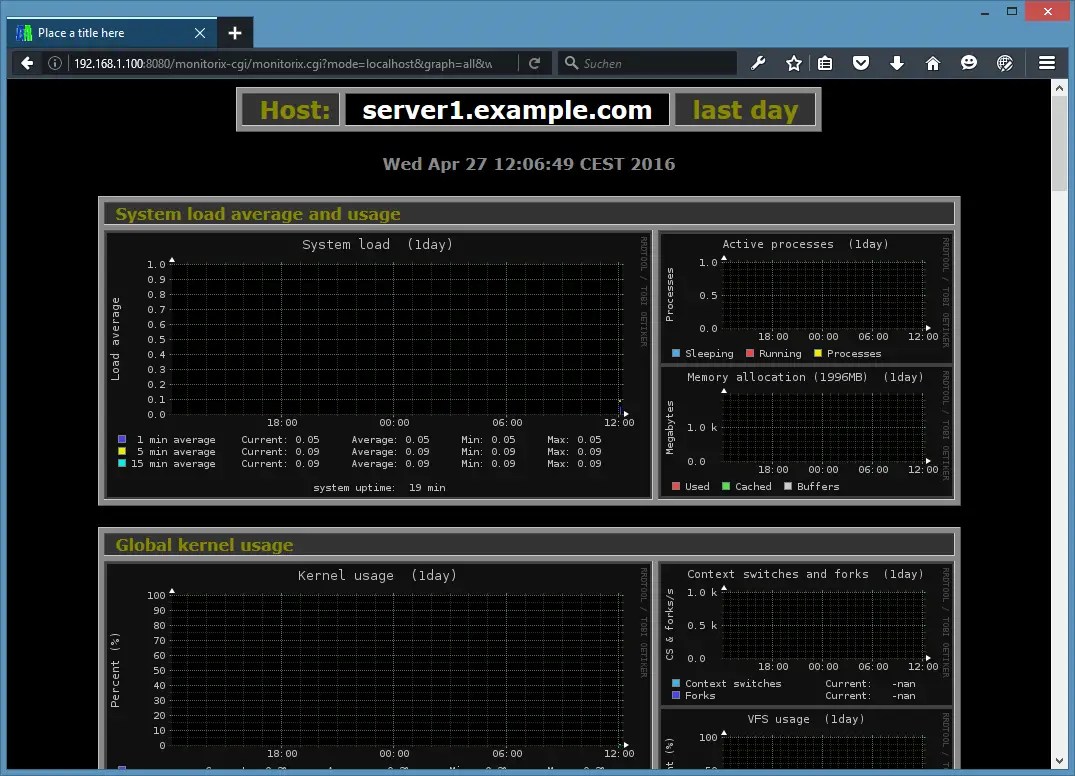Save the page to Pocket
The width and height of the screenshot is (1075, 776).
click(x=861, y=62)
